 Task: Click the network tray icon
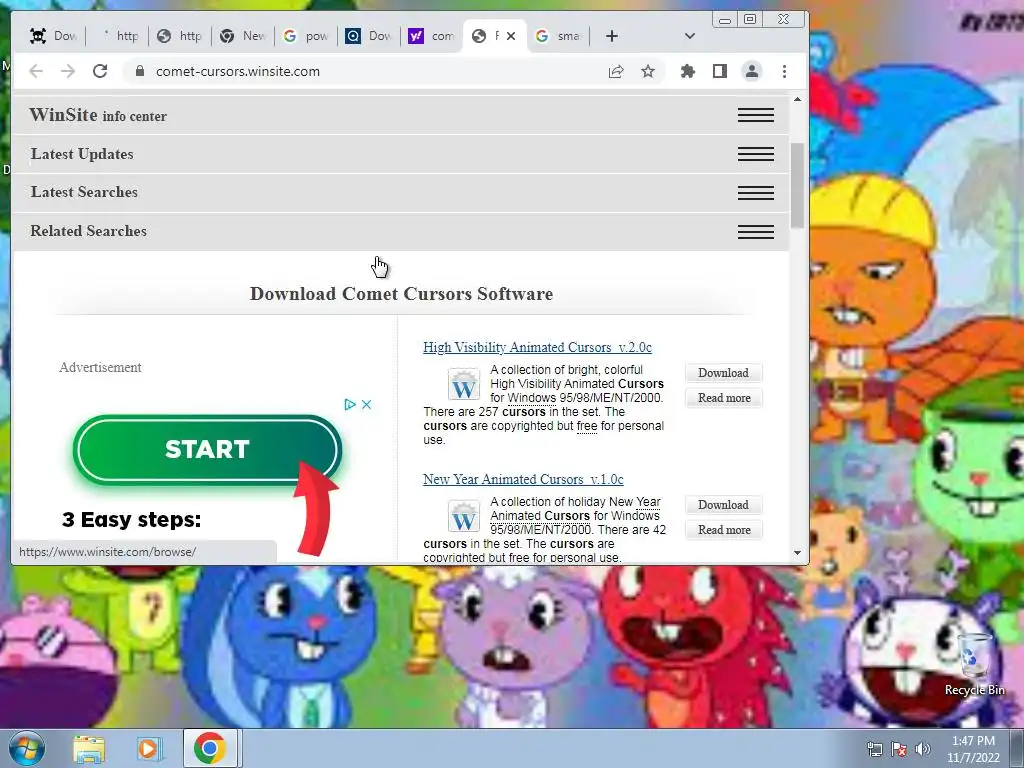click(x=874, y=750)
